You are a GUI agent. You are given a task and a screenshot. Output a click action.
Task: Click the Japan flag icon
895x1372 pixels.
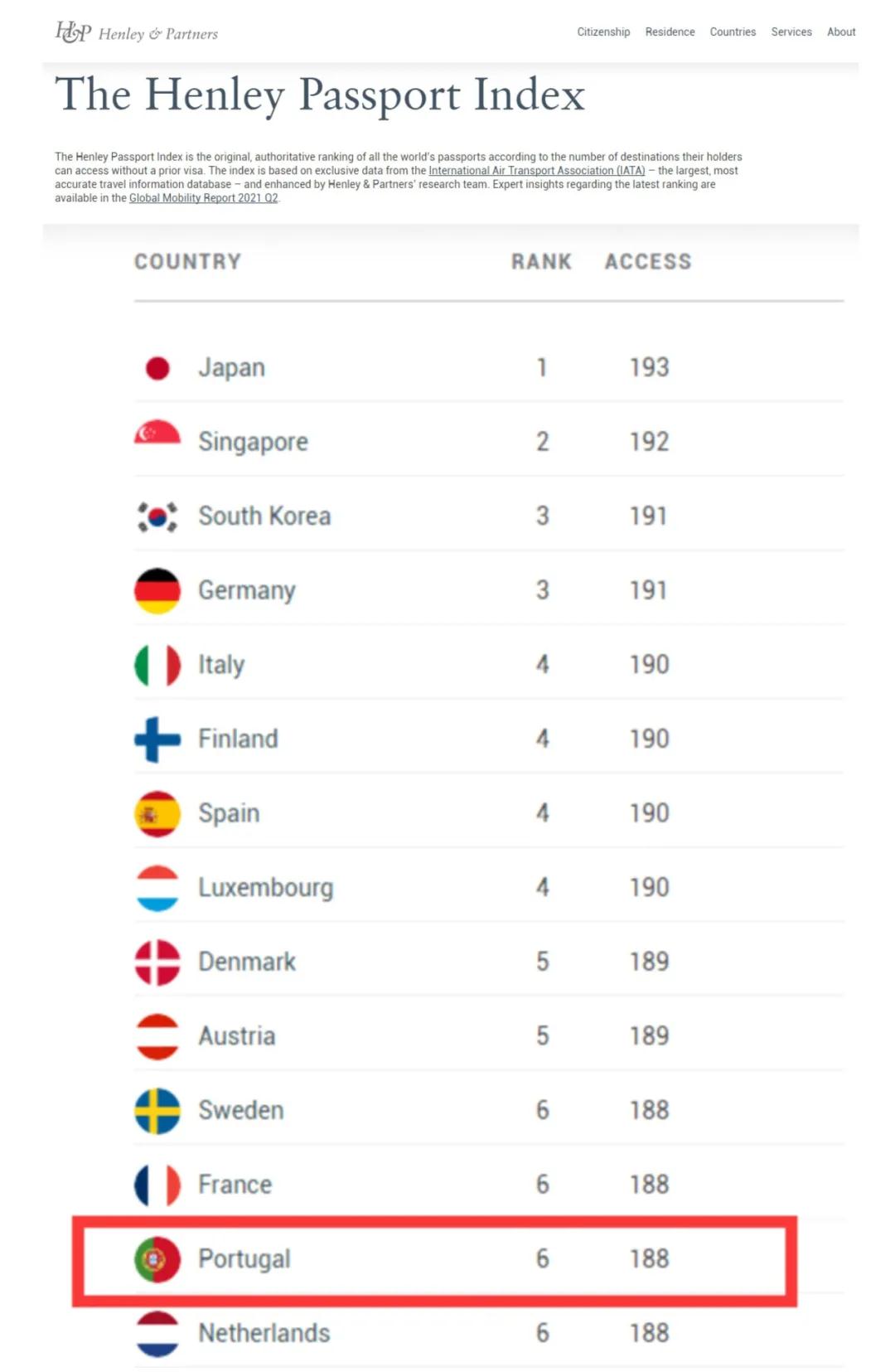tap(157, 367)
